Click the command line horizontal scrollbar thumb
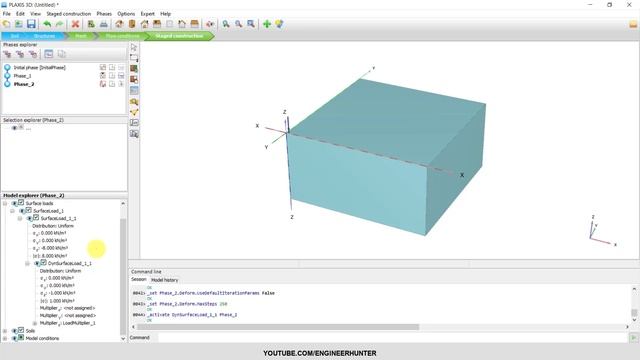Viewport: 640px width, 360px height. (x=278, y=327)
